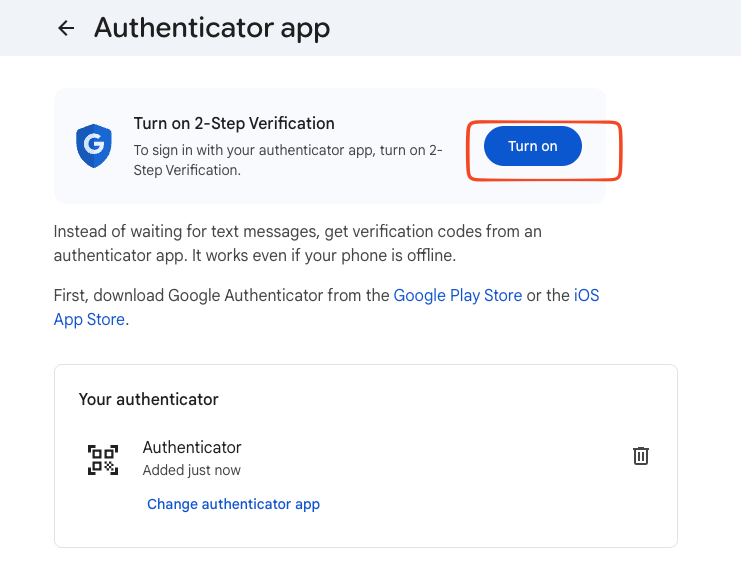Open the Google Play Store link

pos(457,295)
